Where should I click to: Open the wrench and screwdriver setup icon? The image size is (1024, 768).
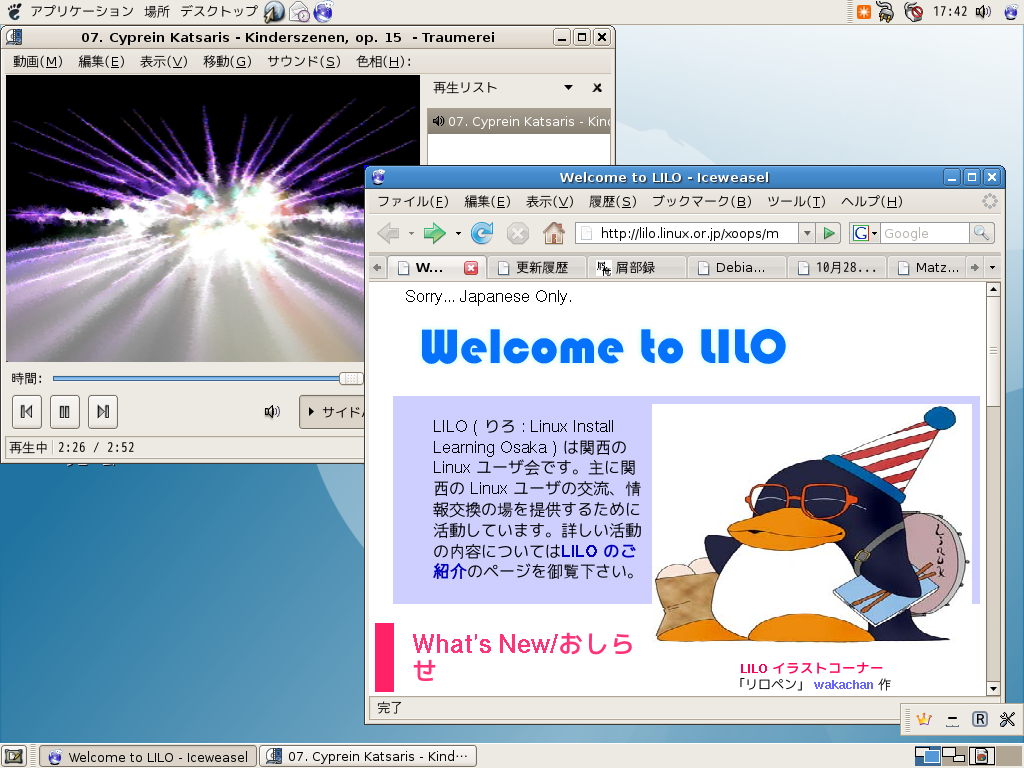point(1008,720)
